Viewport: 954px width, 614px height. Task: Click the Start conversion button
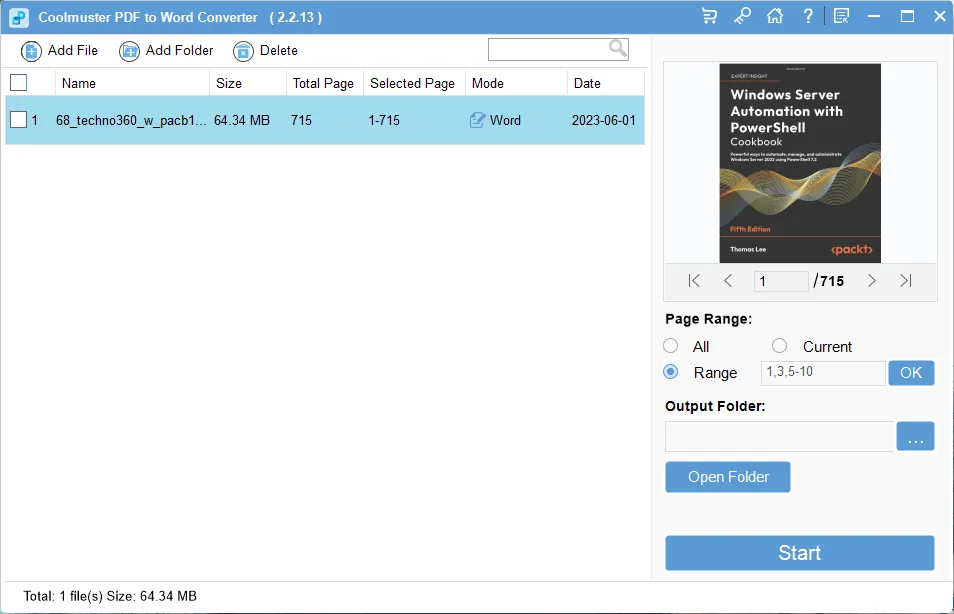pos(799,553)
